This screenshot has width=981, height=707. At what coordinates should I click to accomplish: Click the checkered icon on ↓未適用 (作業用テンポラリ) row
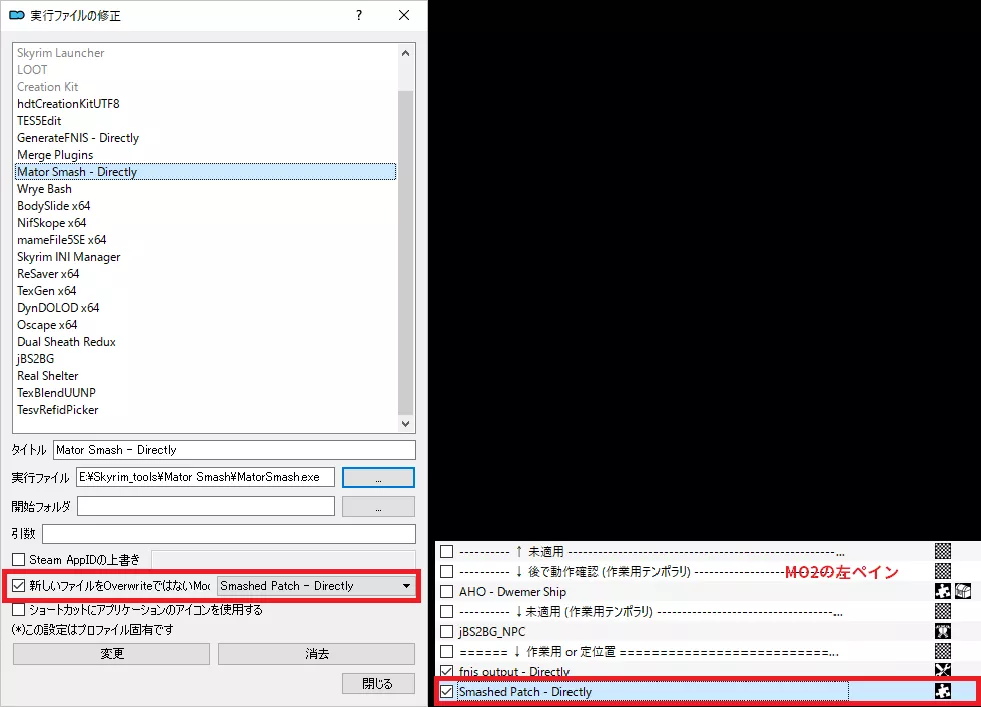[942, 611]
